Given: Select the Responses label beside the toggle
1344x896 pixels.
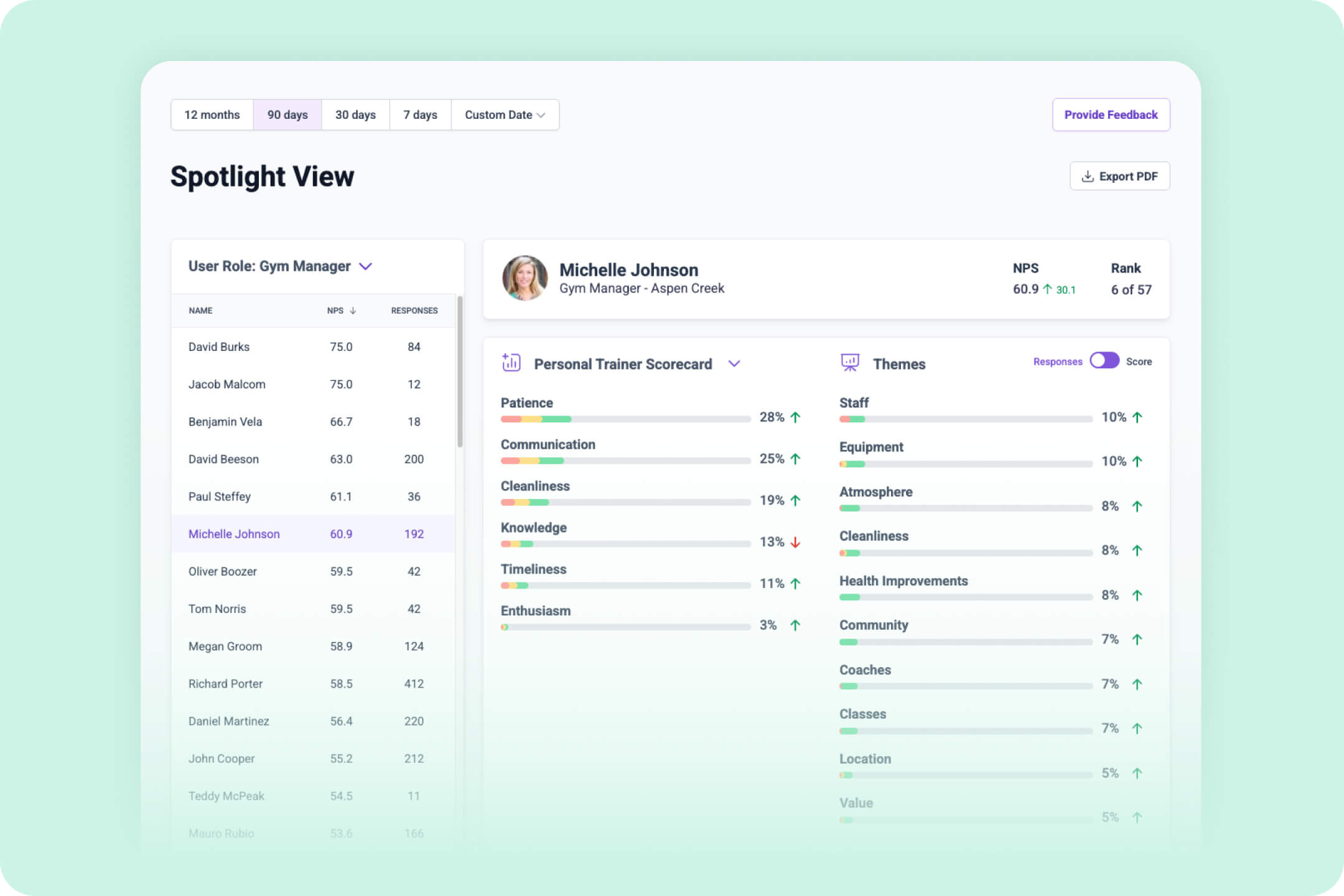Looking at the screenshot, I should 1057,362.
